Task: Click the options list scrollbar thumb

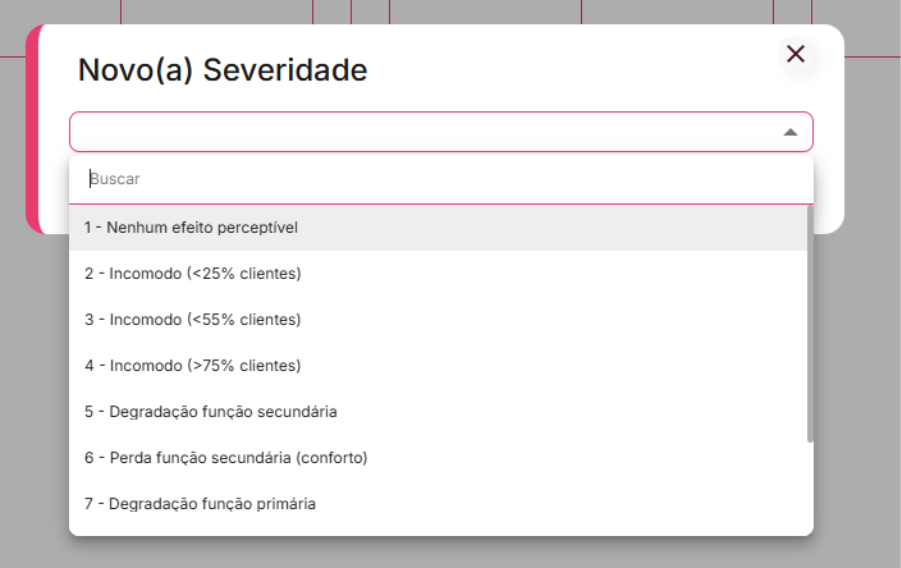Action: 810,322
